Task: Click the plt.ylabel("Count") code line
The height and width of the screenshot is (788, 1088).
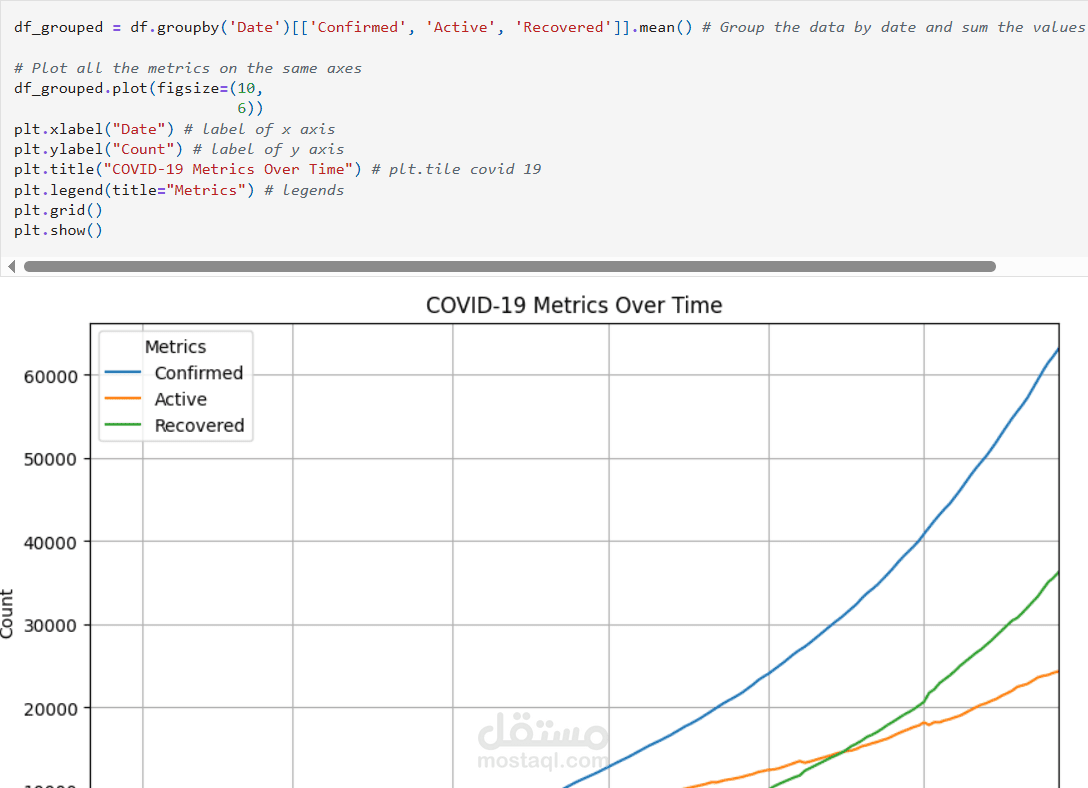Action: (179, 149)
